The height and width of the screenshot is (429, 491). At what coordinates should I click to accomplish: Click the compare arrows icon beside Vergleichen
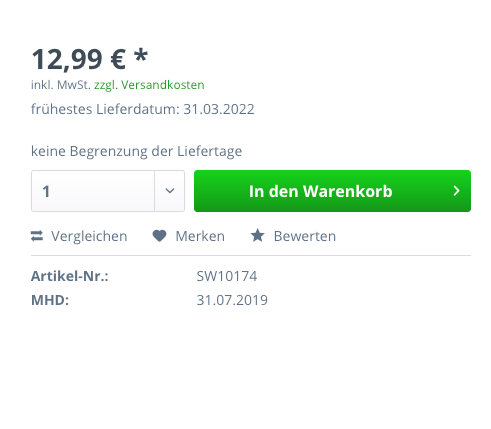coord(37,236)
